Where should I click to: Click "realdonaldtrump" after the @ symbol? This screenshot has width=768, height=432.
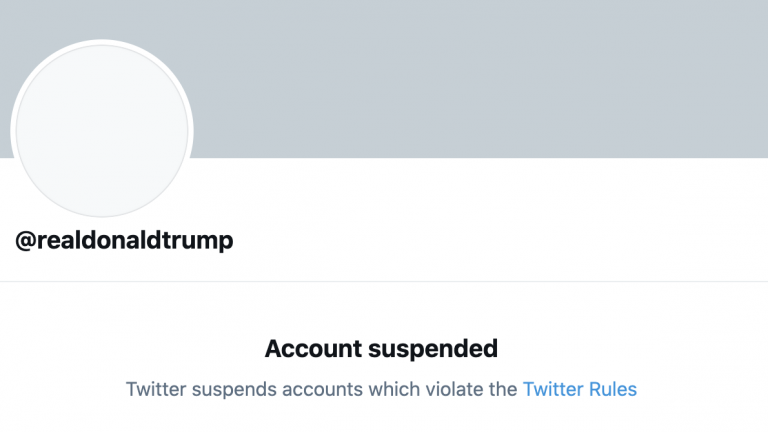[135, 241]
